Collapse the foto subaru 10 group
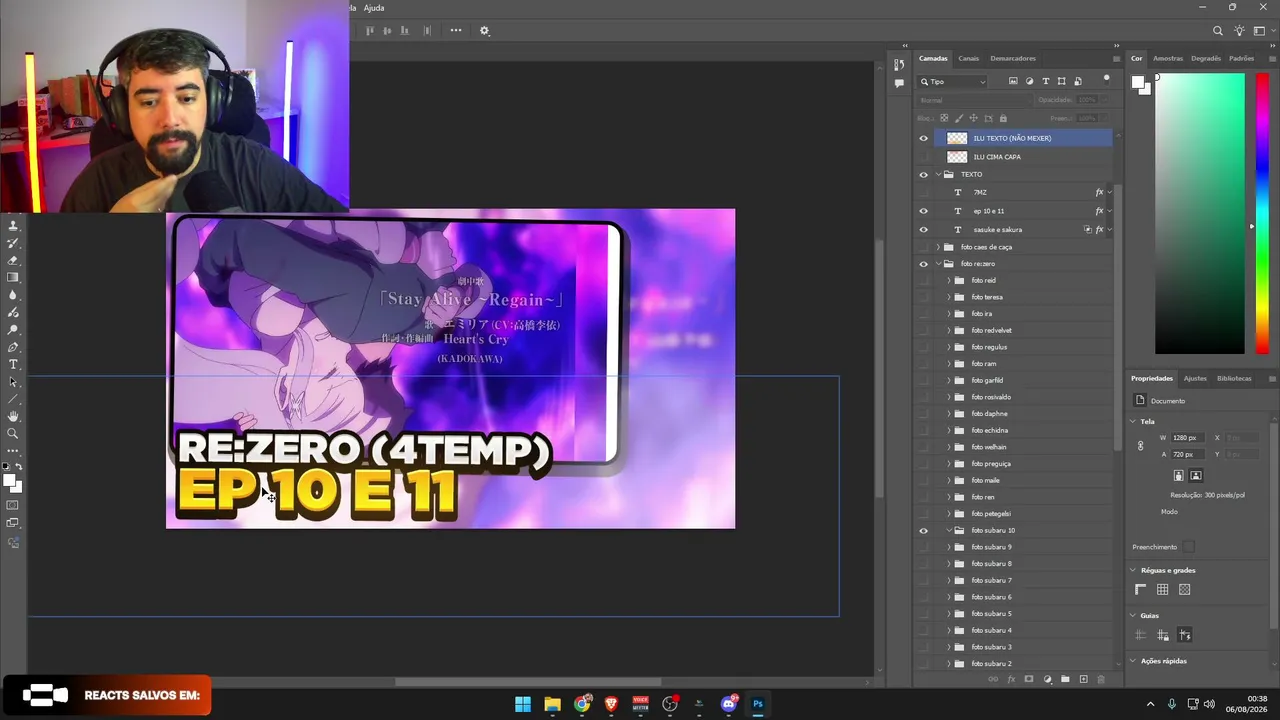 click(949, 530)
